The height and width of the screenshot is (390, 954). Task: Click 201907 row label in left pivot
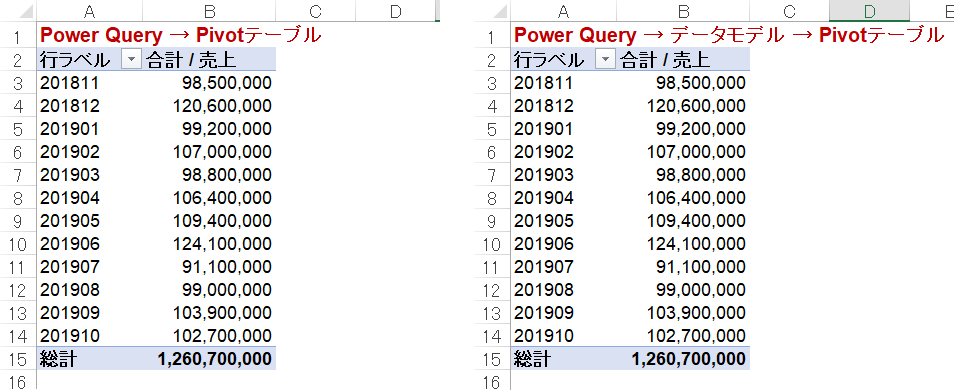pos(70,267)
